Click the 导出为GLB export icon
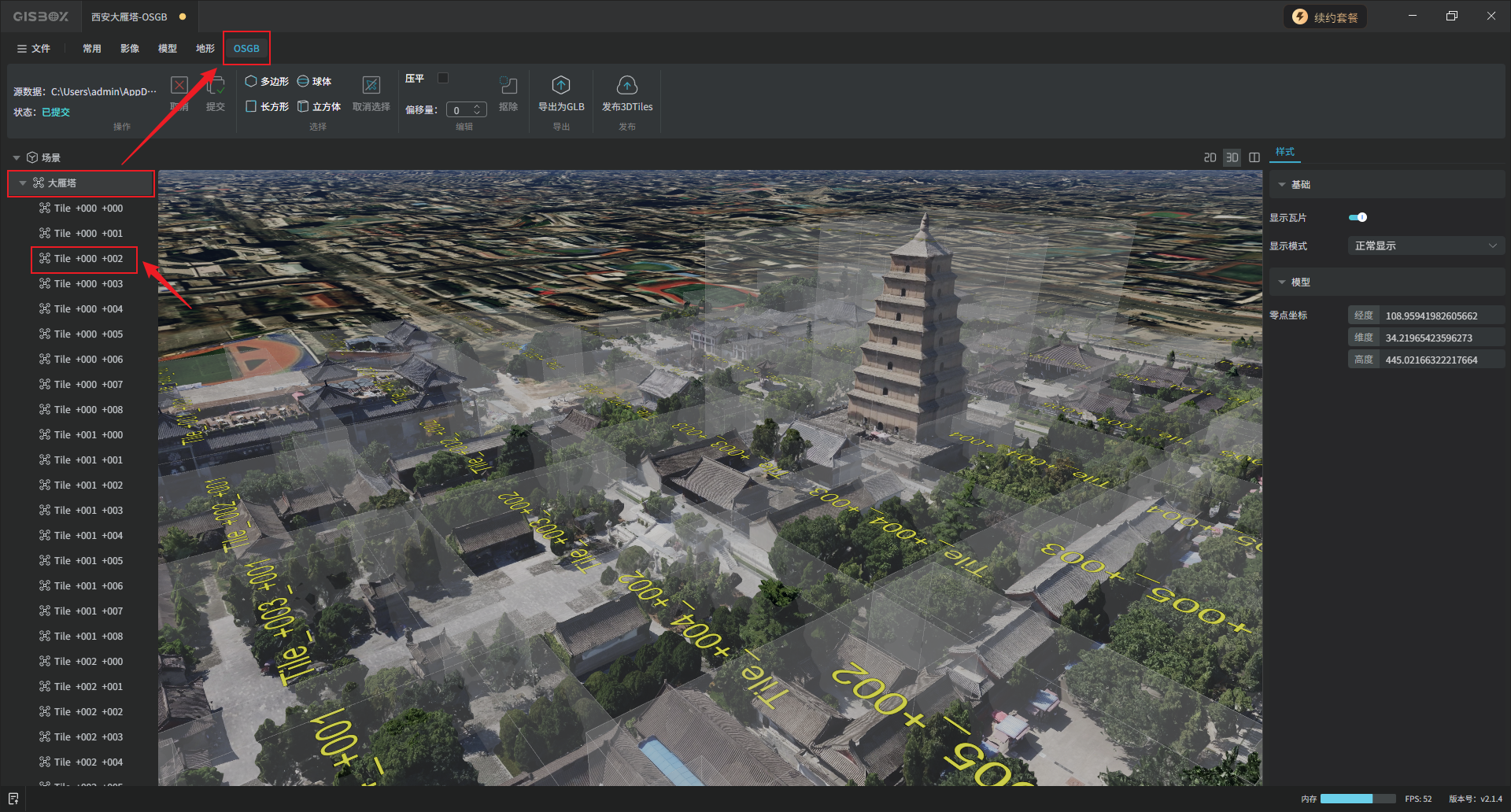Viewport: 1511px width, 812px height. 560,85
